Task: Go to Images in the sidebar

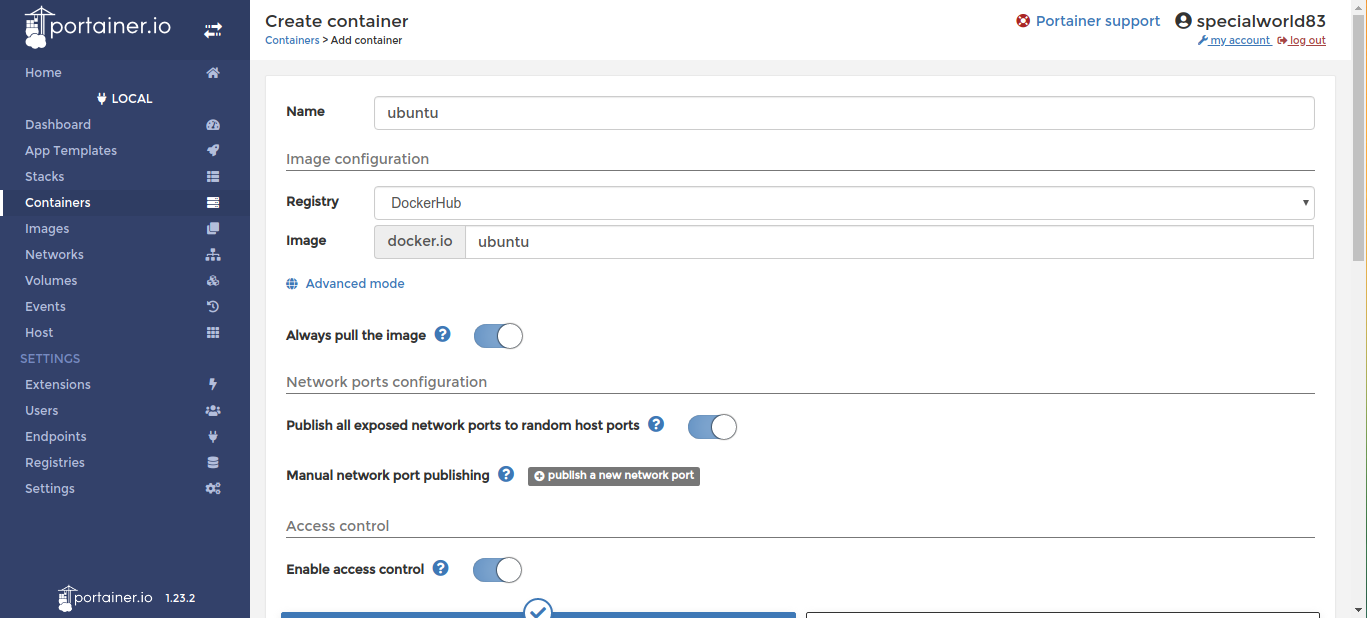Action: pos(47,229)
